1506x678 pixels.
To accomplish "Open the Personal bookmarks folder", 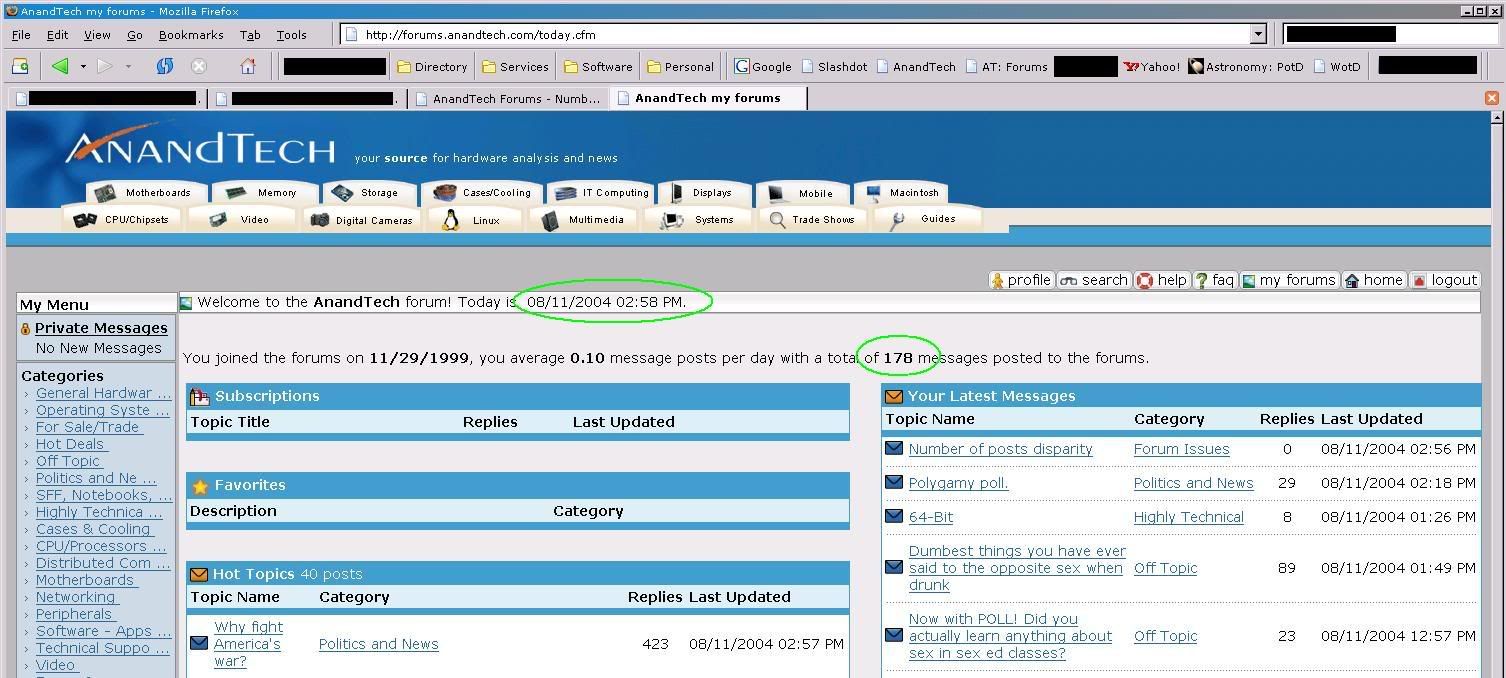I will coord(680,67).
